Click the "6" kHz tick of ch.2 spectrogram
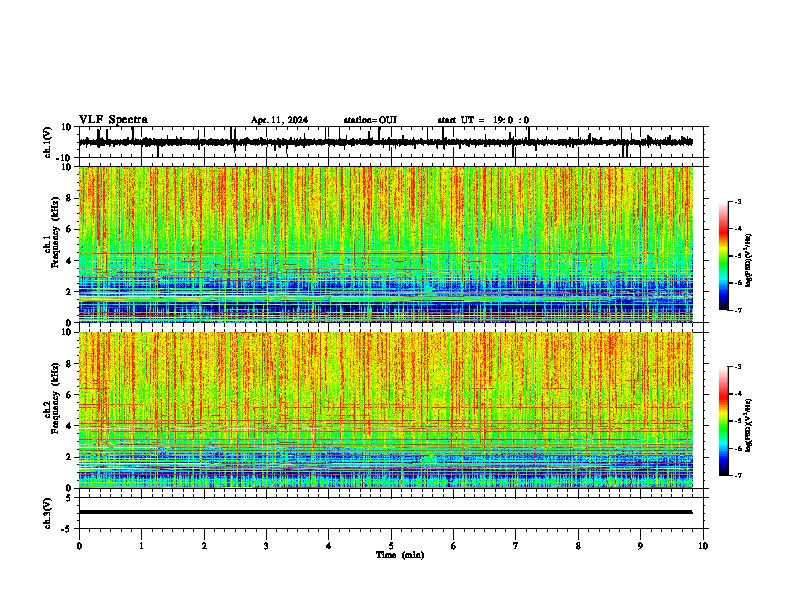Screen dimensions: 792x612 pos(71,394)
